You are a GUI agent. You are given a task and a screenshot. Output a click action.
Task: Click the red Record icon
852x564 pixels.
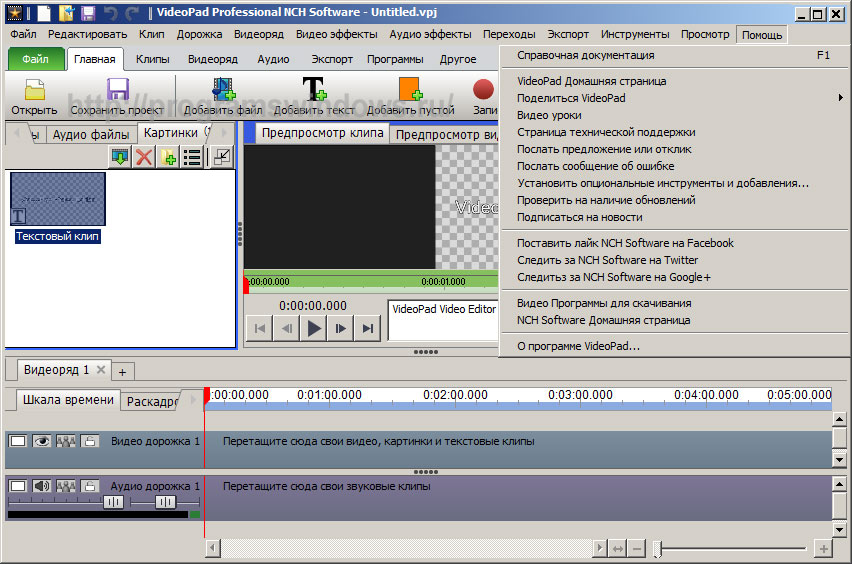pos(483,90)
